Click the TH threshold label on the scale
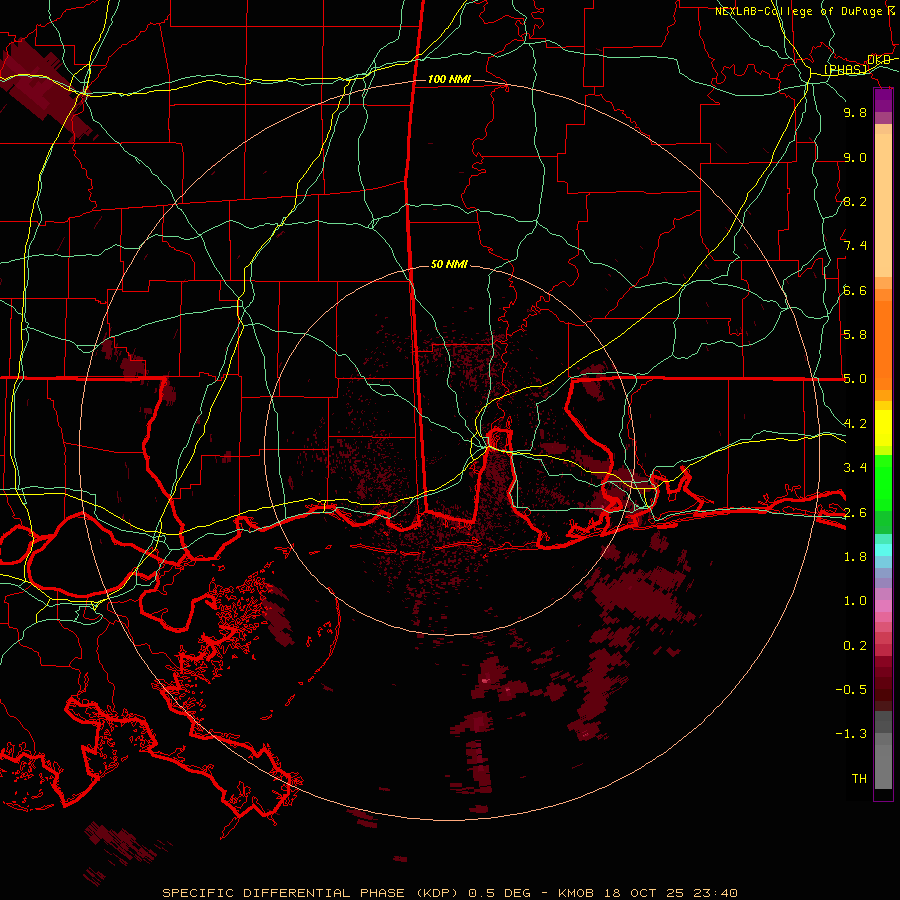Screen dimensions: 900x900 [859, 779]
